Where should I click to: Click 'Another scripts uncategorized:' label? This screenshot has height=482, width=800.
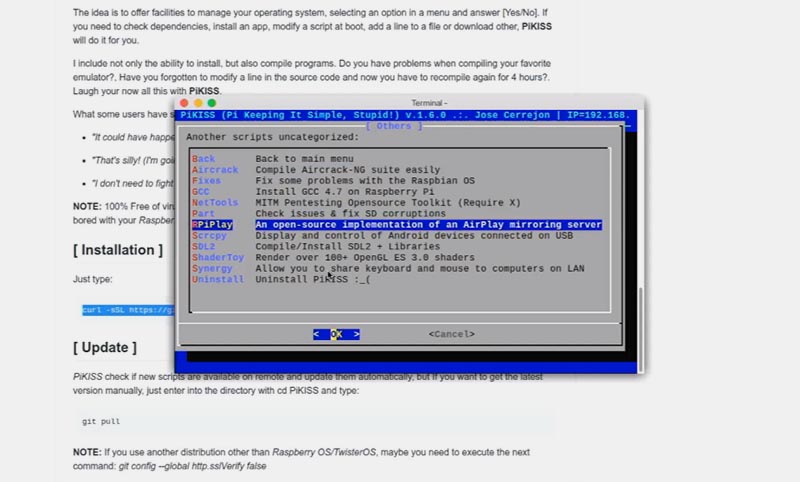click(272, 137)
